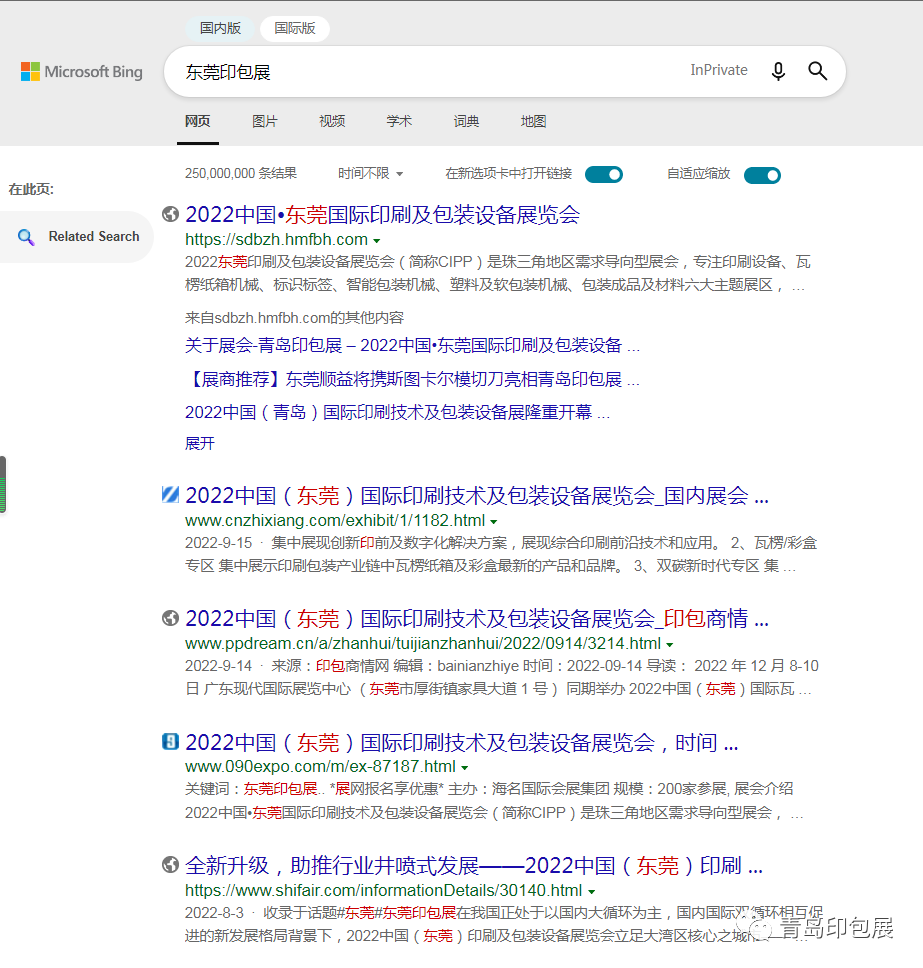The image size is (923, 968).
Task: Expand the arrow next to https://sdbzh.hmfbh.com
Action: coord(377,241)
